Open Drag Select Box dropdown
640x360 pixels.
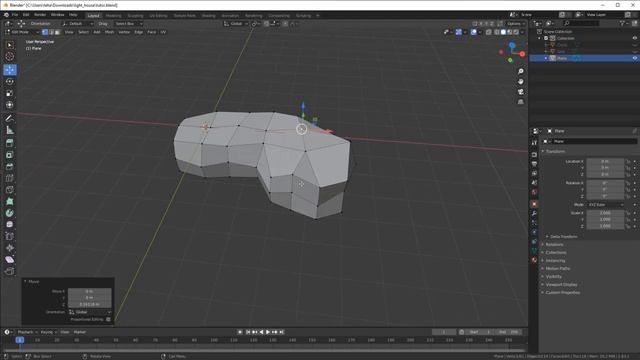click(x=128, y=24)
